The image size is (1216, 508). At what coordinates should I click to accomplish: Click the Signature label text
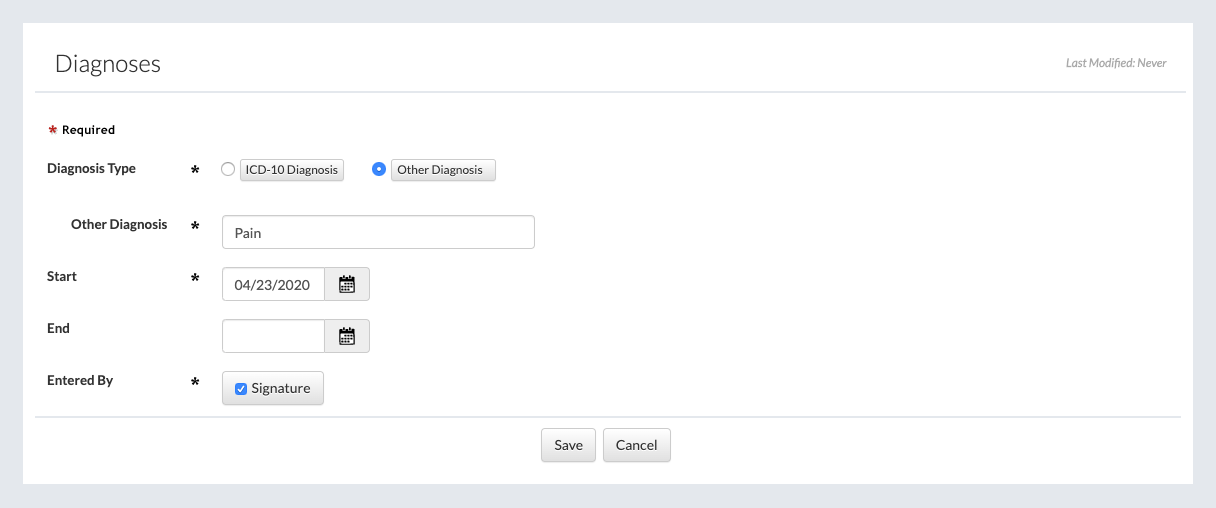[281, 388]
